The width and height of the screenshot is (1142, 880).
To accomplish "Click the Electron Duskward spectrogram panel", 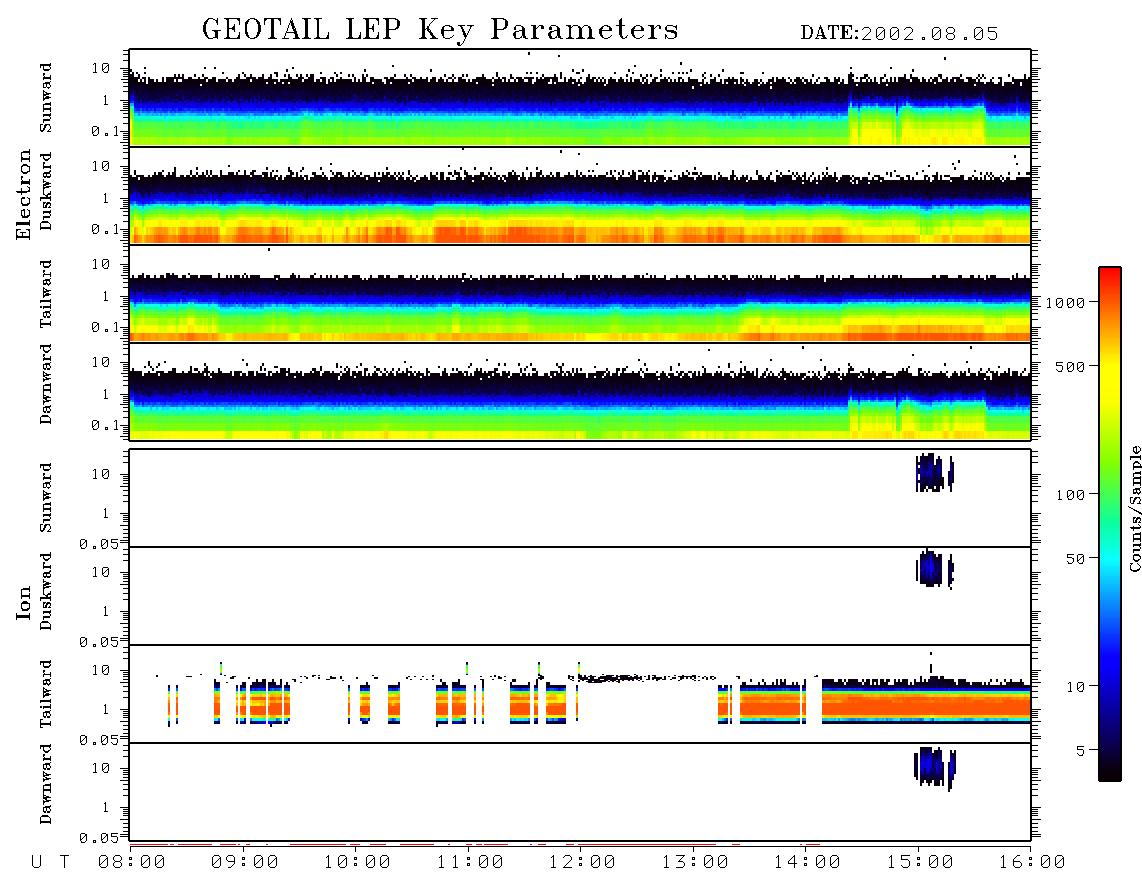I will point(580,195).
